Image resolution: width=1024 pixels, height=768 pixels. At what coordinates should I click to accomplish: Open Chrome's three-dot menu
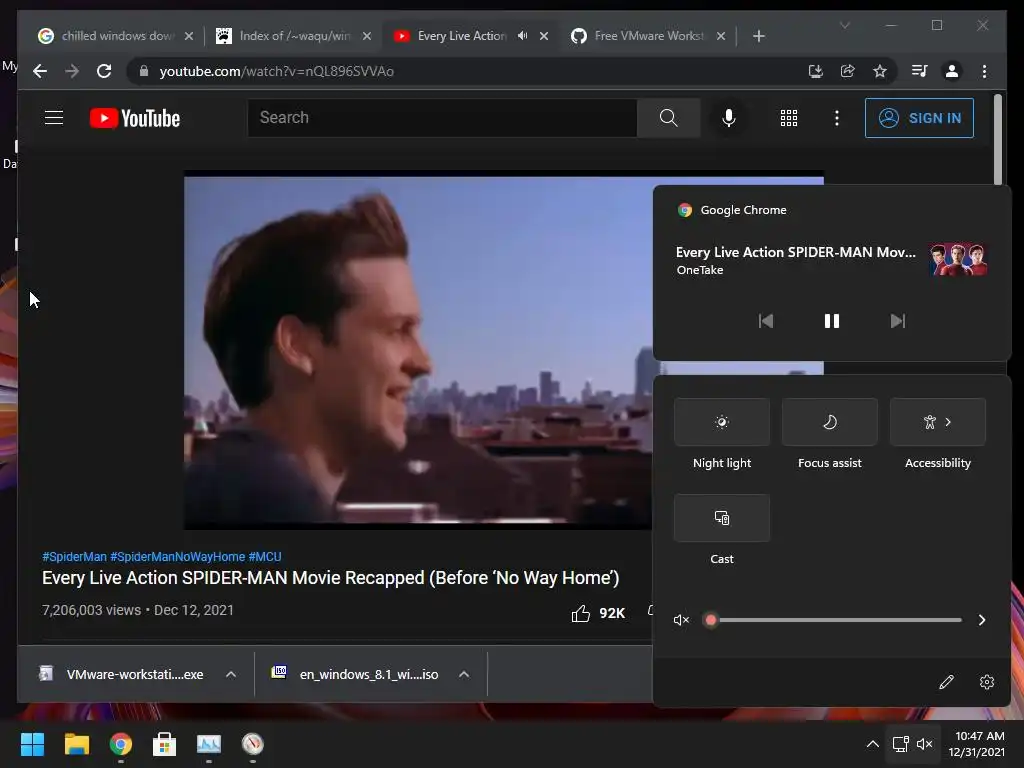pyautogui.click(x=984, y=71)
